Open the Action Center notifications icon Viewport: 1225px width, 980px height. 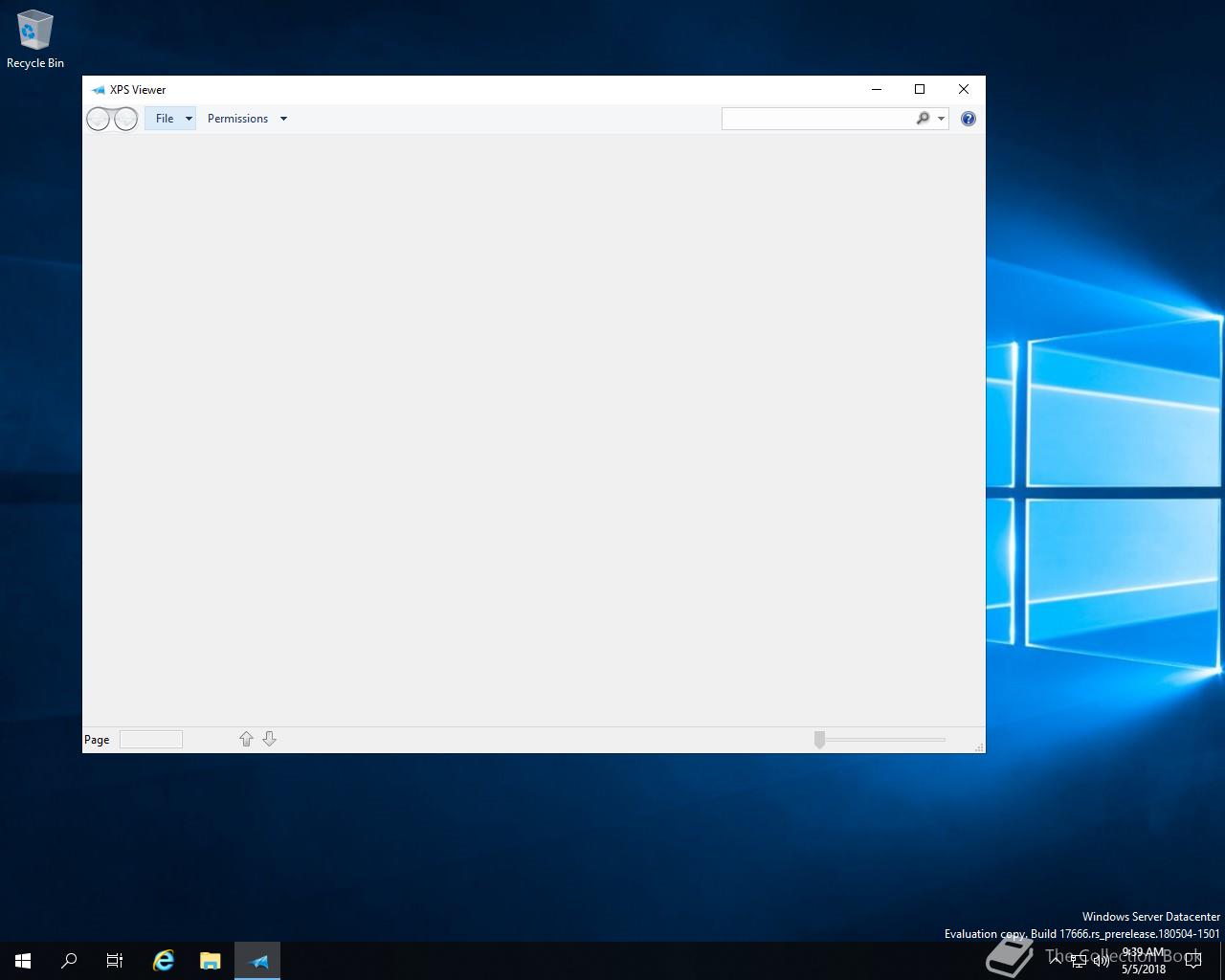point(1193,961)
